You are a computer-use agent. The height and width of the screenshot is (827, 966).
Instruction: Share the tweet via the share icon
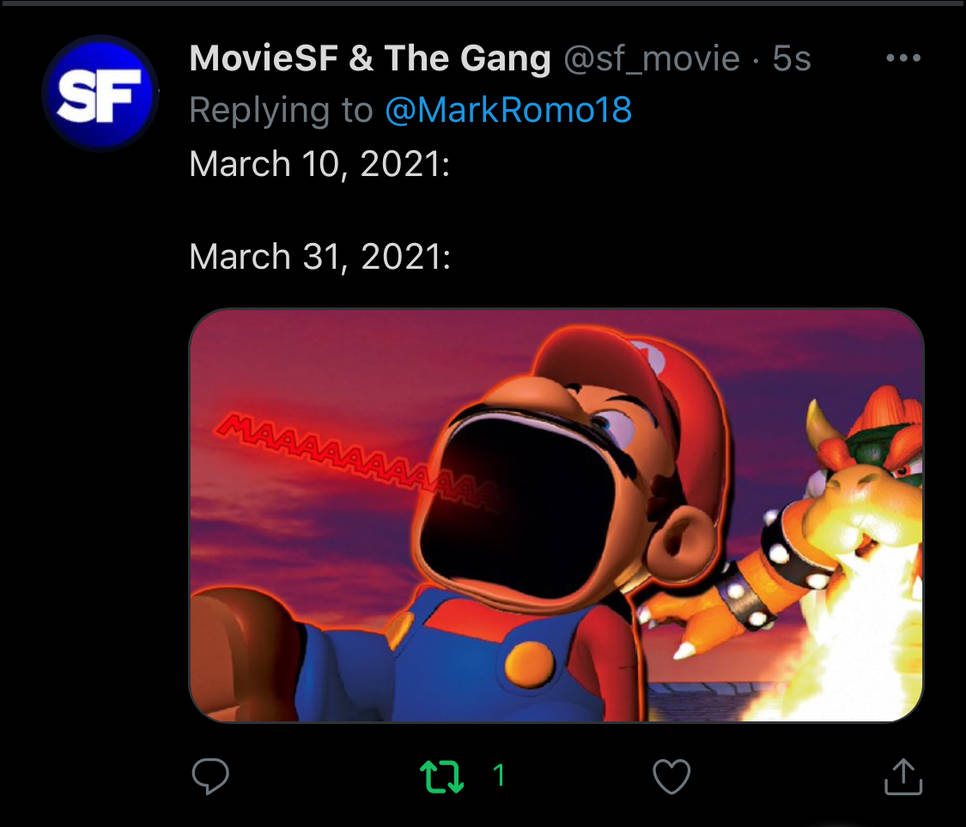902,775
